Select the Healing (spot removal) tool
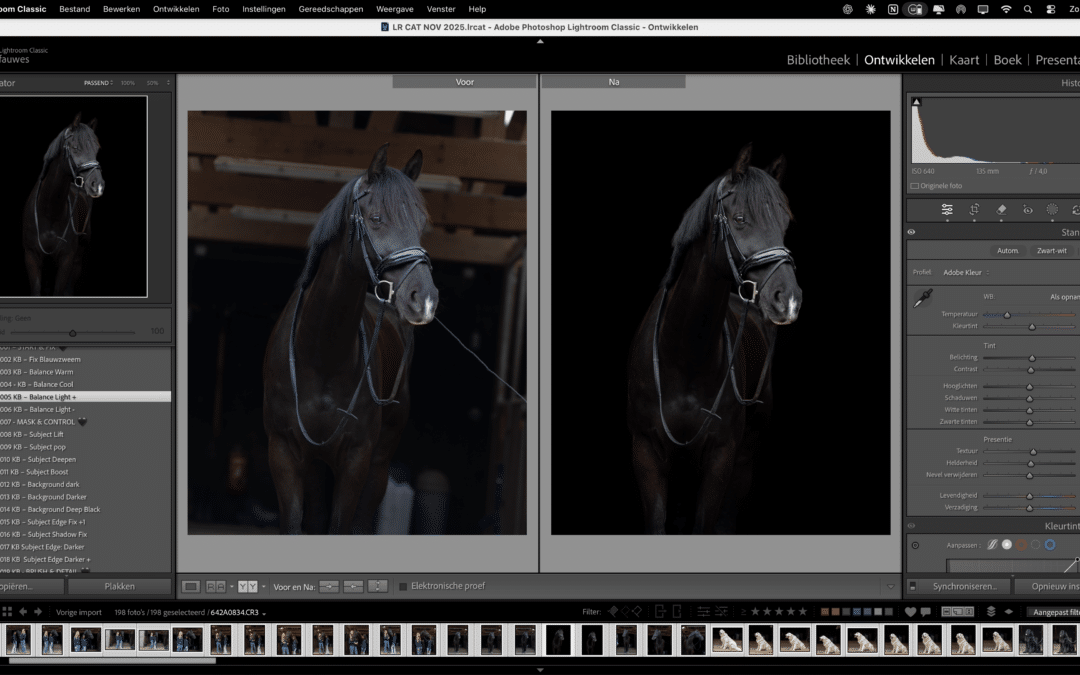Screen dimensions: 1080x675 [1002, 210]
